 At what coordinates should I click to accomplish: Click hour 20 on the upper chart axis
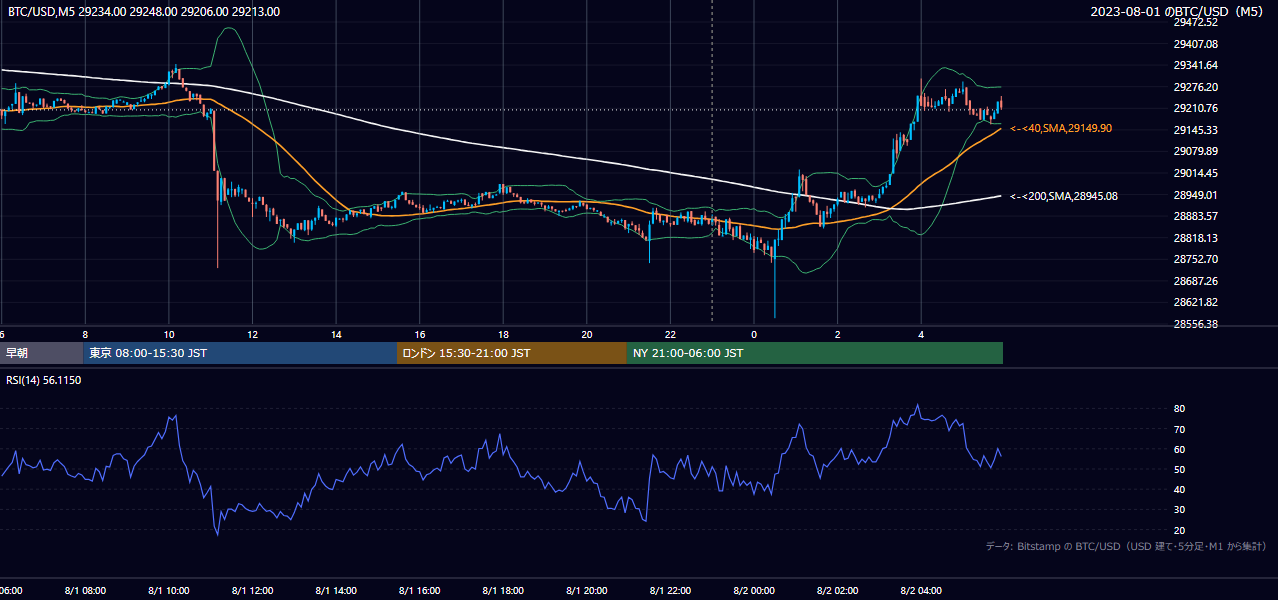[x=587, y=334]
